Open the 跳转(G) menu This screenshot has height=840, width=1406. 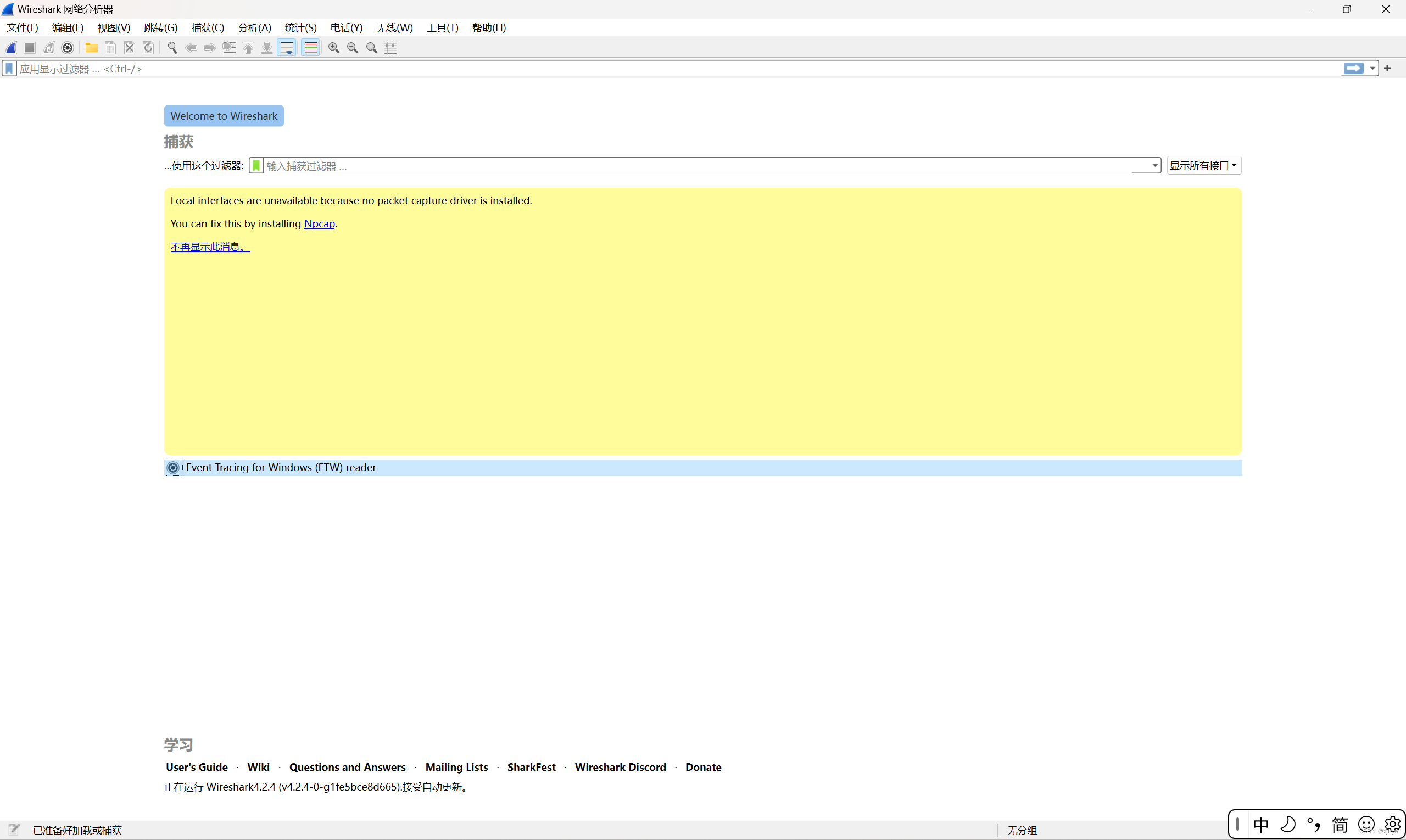161,28
